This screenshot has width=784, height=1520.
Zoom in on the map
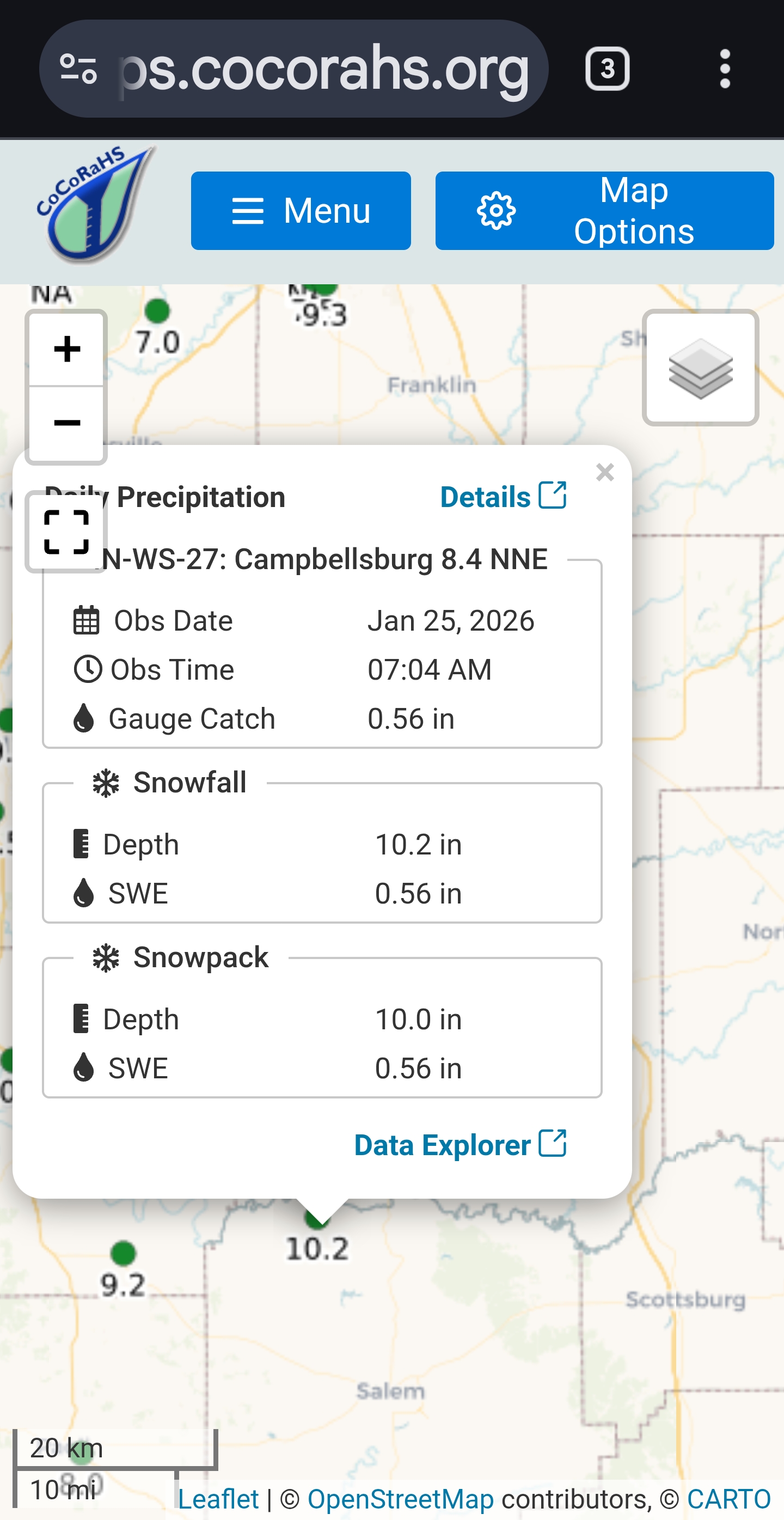66,349
